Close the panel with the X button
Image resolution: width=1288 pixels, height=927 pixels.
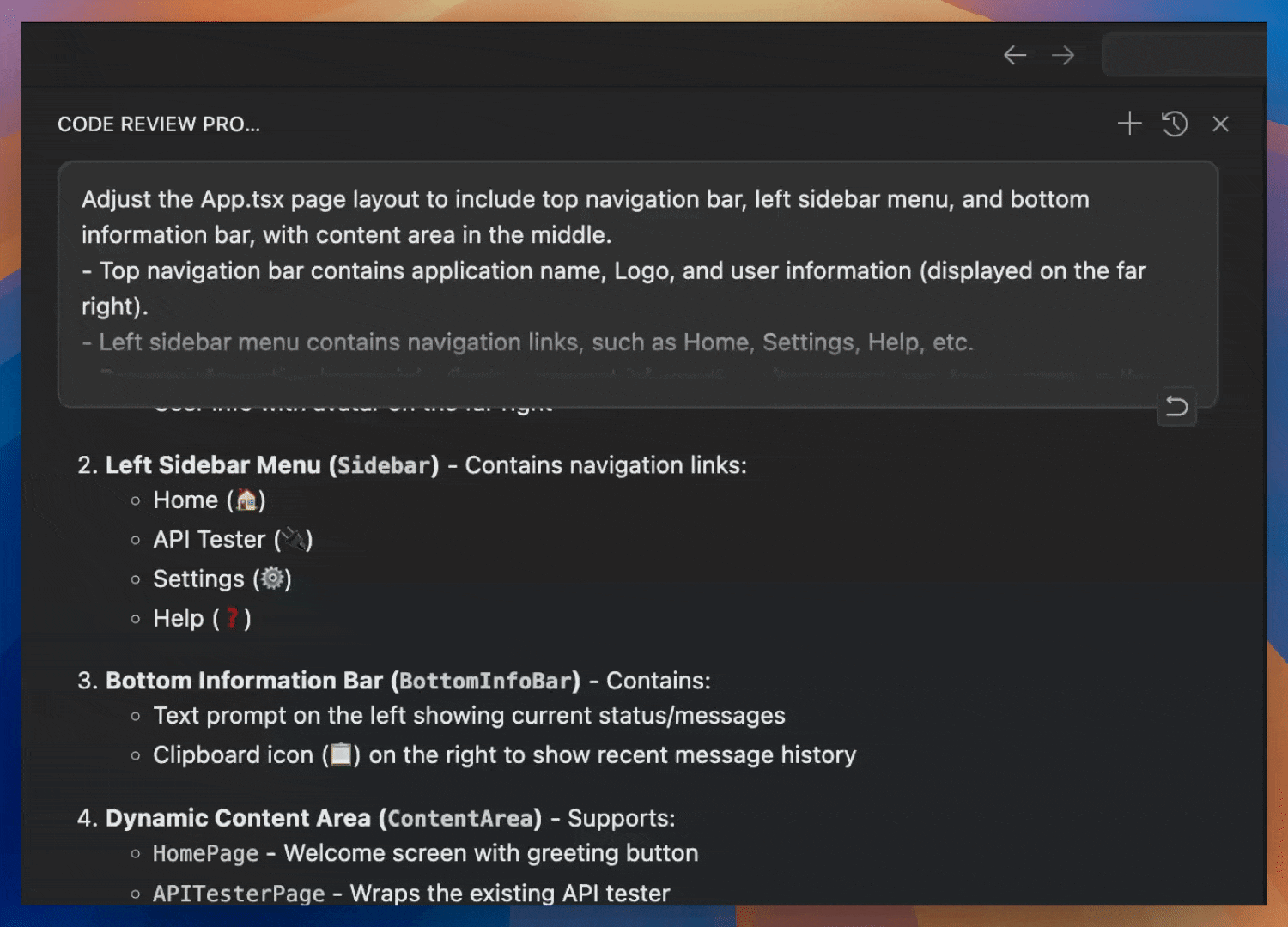[x=1220, y=124]
